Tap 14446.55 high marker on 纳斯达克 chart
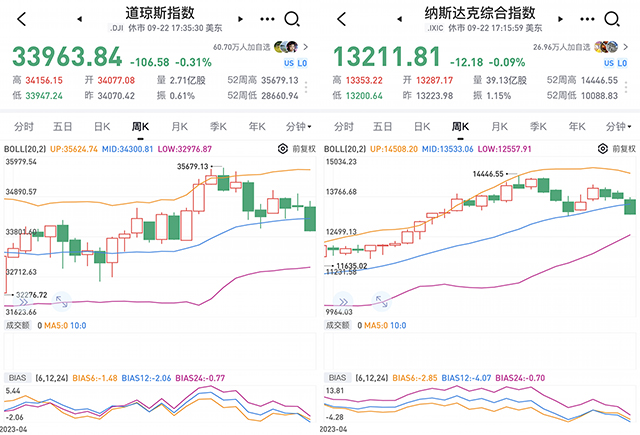Viewport: 640px width, 435px height. click(488, 174)
